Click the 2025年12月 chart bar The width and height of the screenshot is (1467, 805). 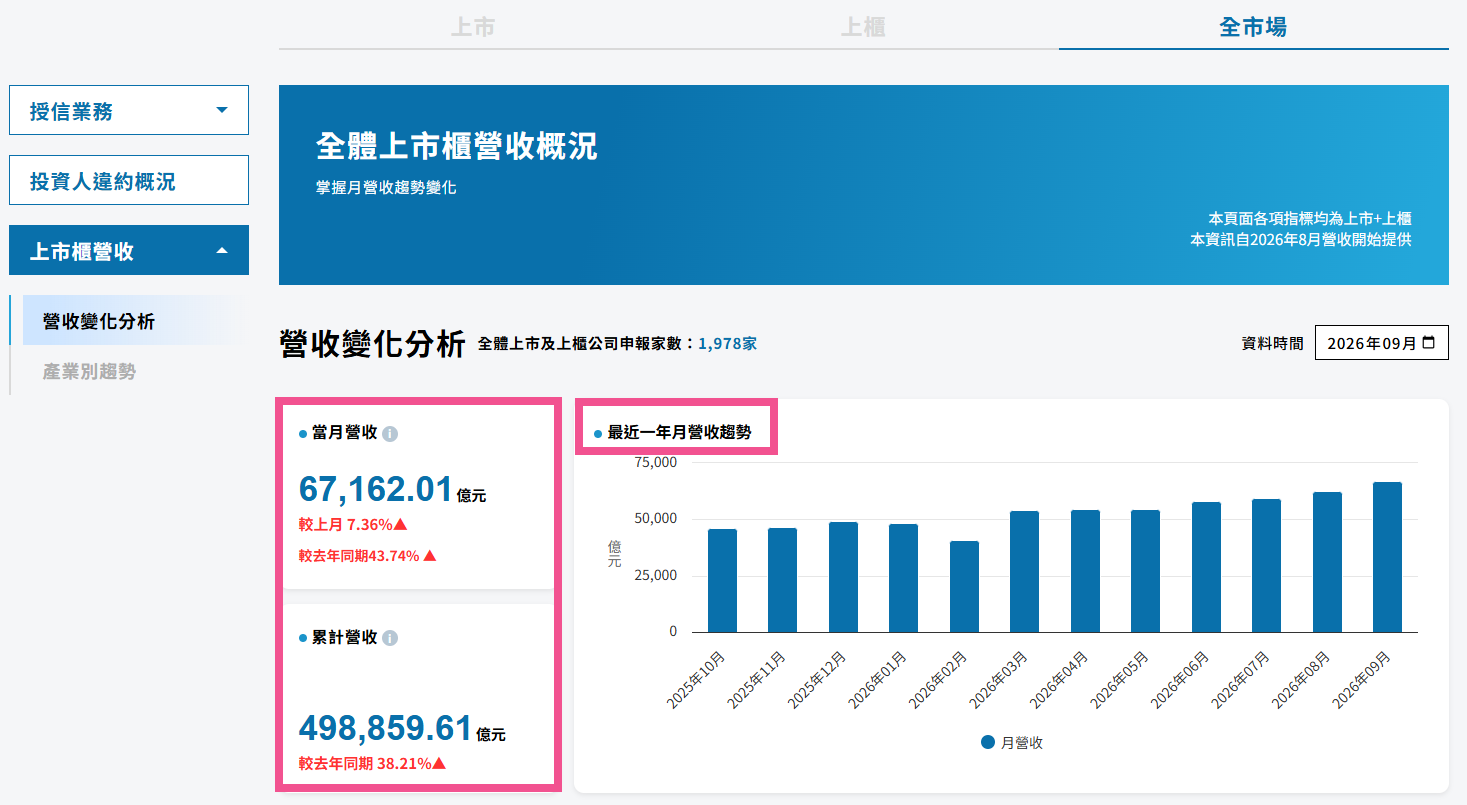pyautogui.click(x=843, y=577)
